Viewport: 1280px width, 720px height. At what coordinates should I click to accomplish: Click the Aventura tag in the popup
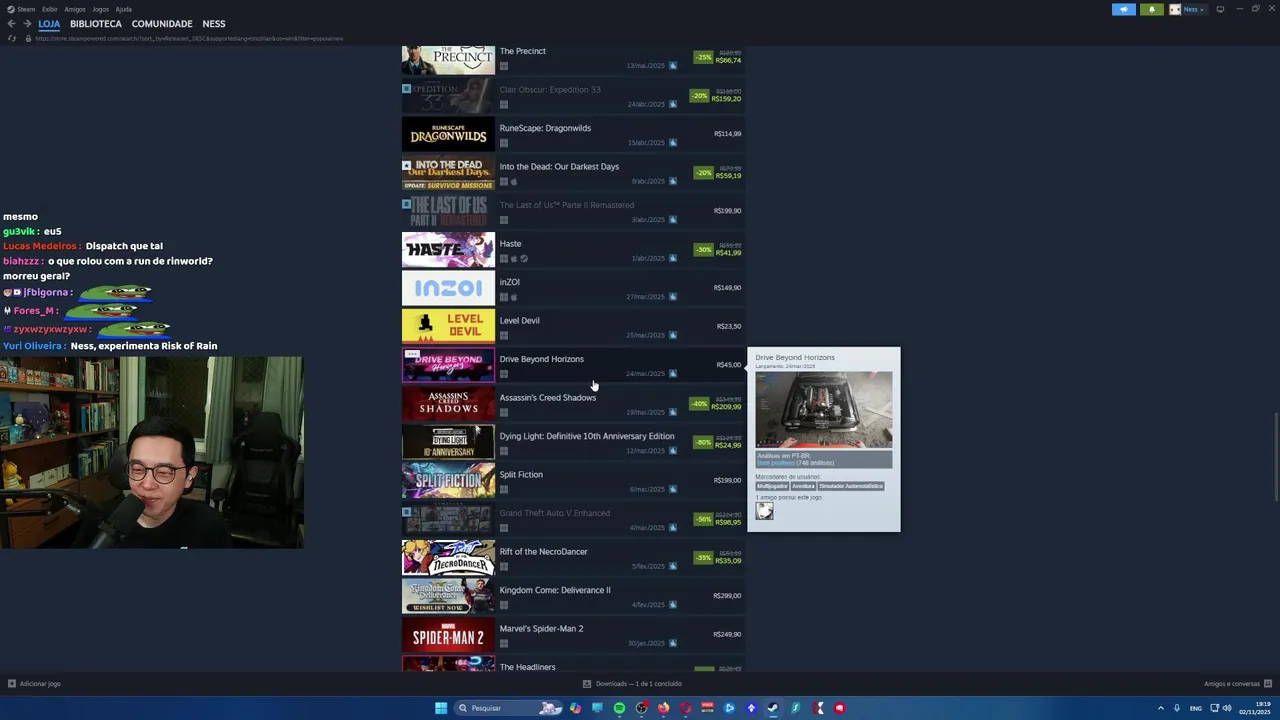[803, 486]
